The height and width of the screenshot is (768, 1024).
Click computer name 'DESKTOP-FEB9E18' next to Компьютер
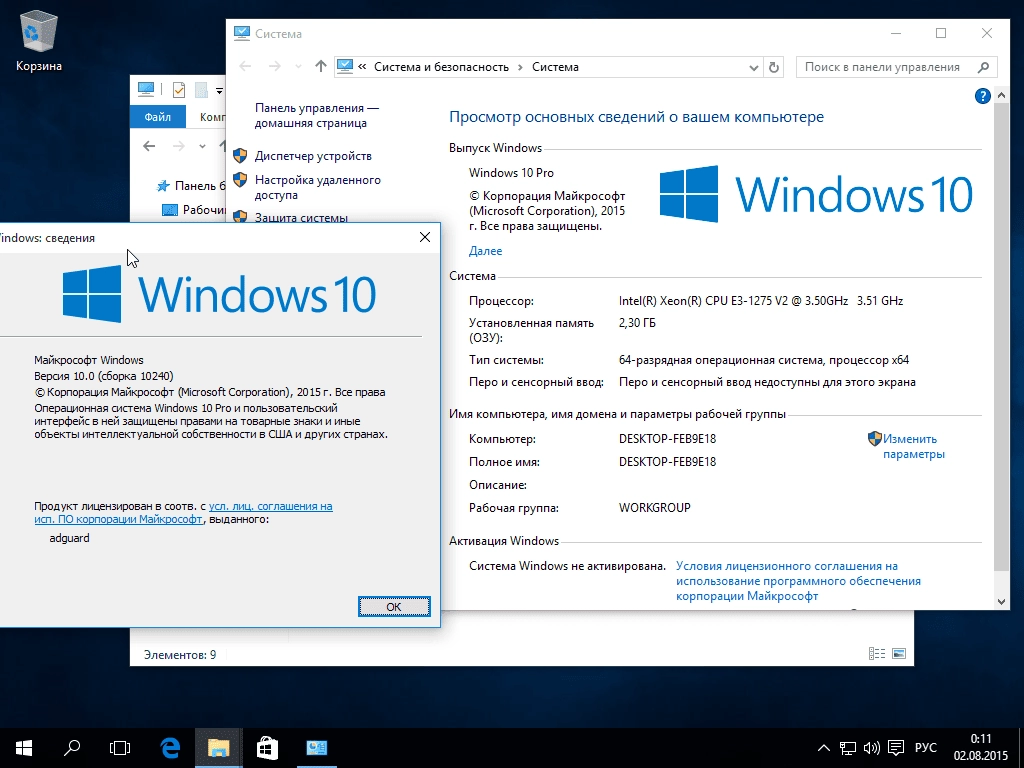pyautogui.click(x=667, y=439)
